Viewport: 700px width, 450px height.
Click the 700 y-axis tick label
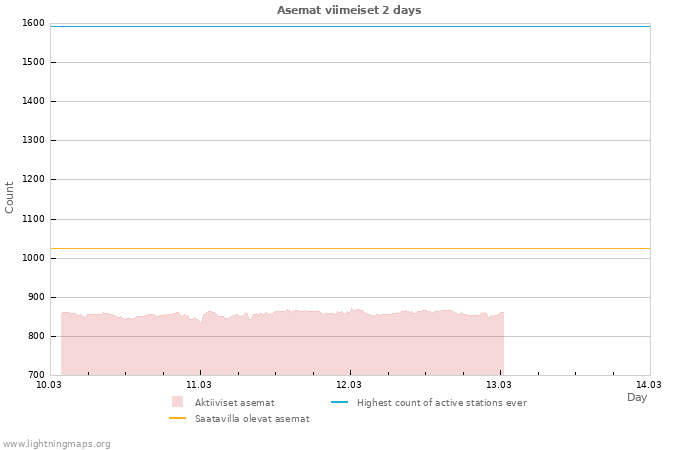(36, 375)
